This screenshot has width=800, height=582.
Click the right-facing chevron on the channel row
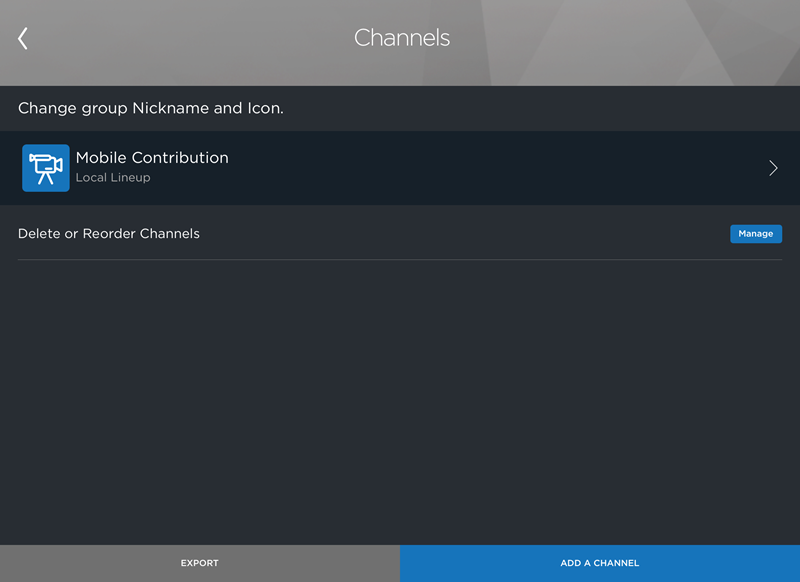(x=772, y=167)
